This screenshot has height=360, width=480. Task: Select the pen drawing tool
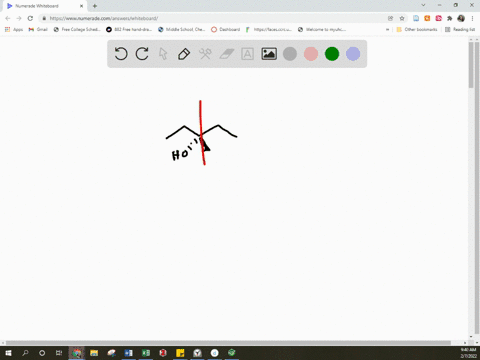point(184,54)
